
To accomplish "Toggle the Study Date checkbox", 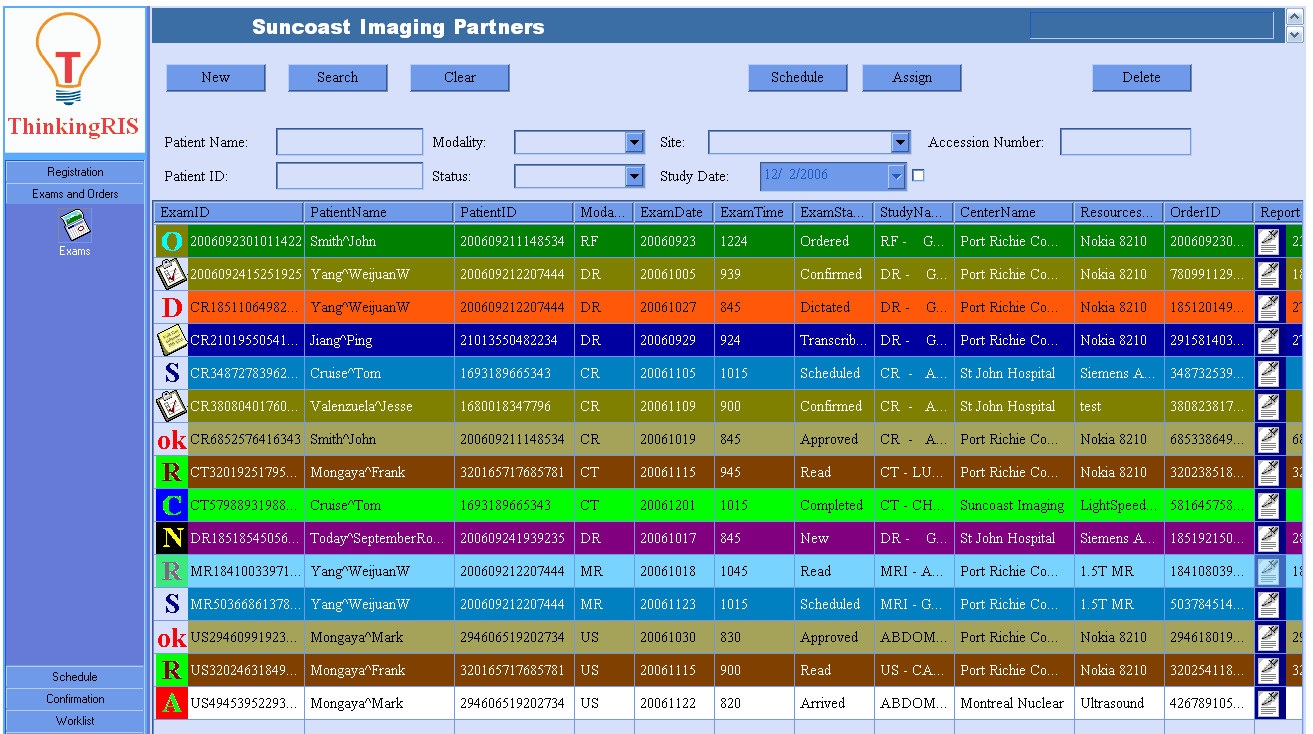I will (918, 176).
